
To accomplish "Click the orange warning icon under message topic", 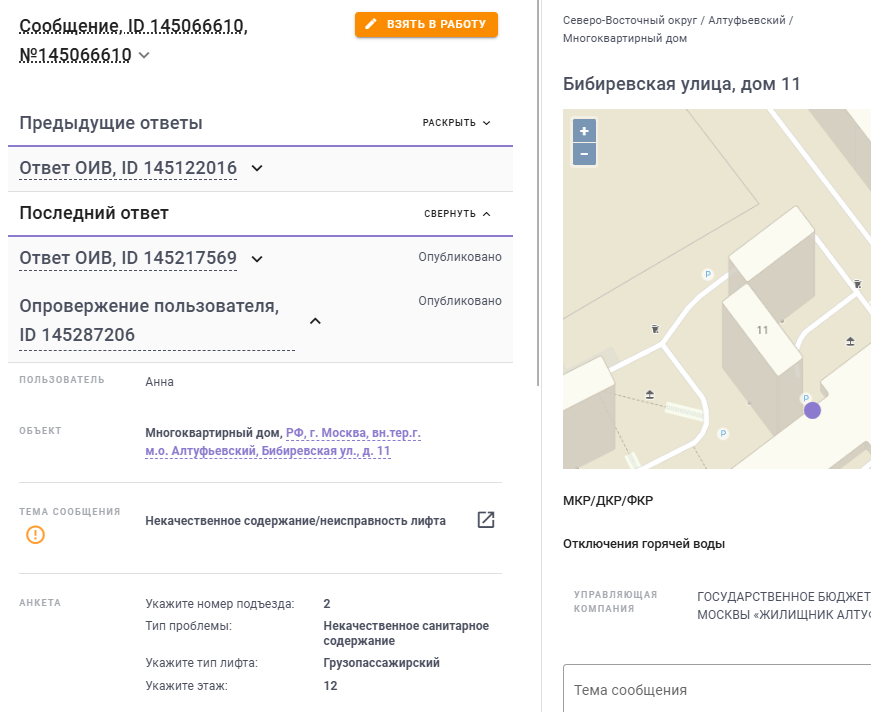I will pos(36,535).
